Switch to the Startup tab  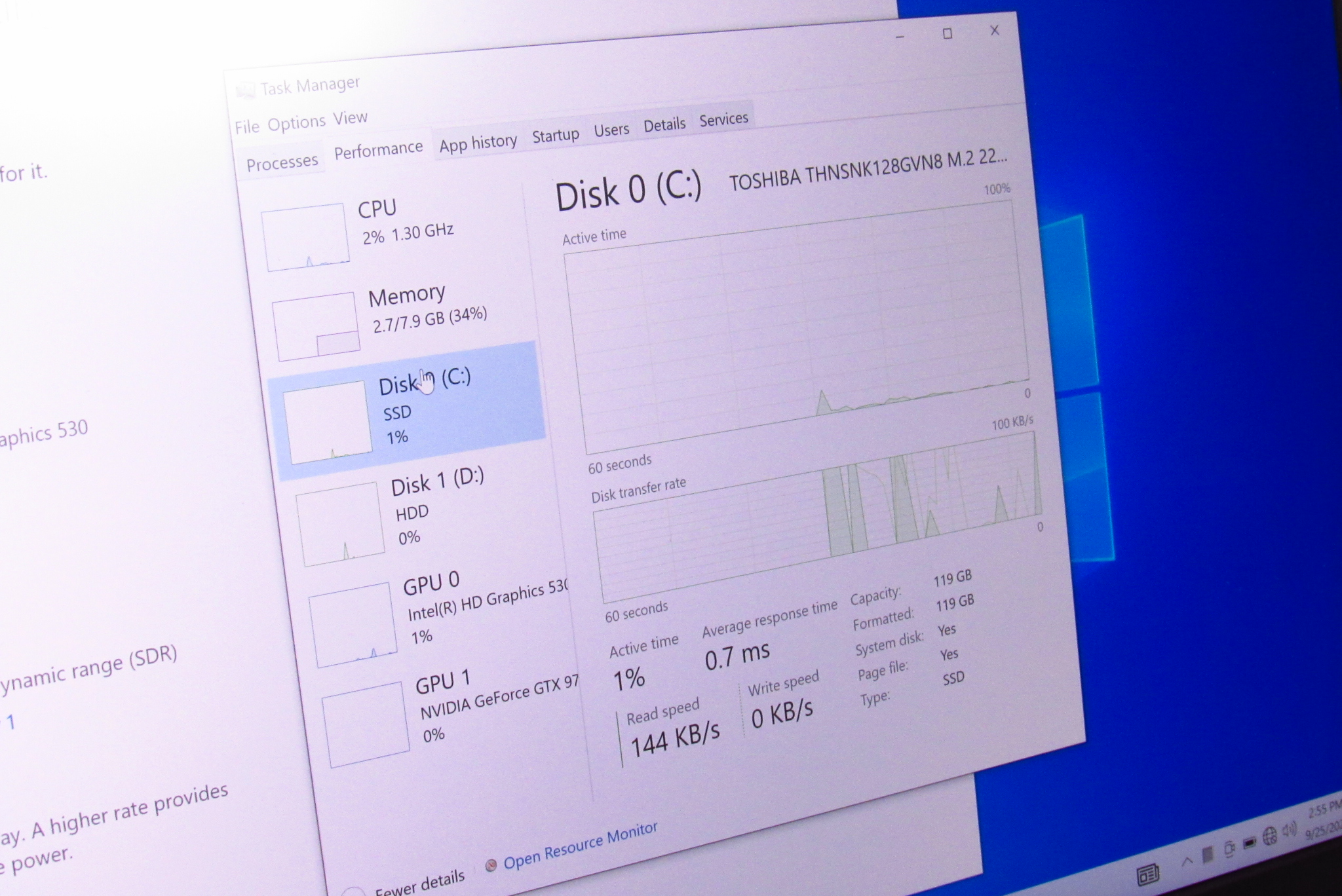(556, 136)
